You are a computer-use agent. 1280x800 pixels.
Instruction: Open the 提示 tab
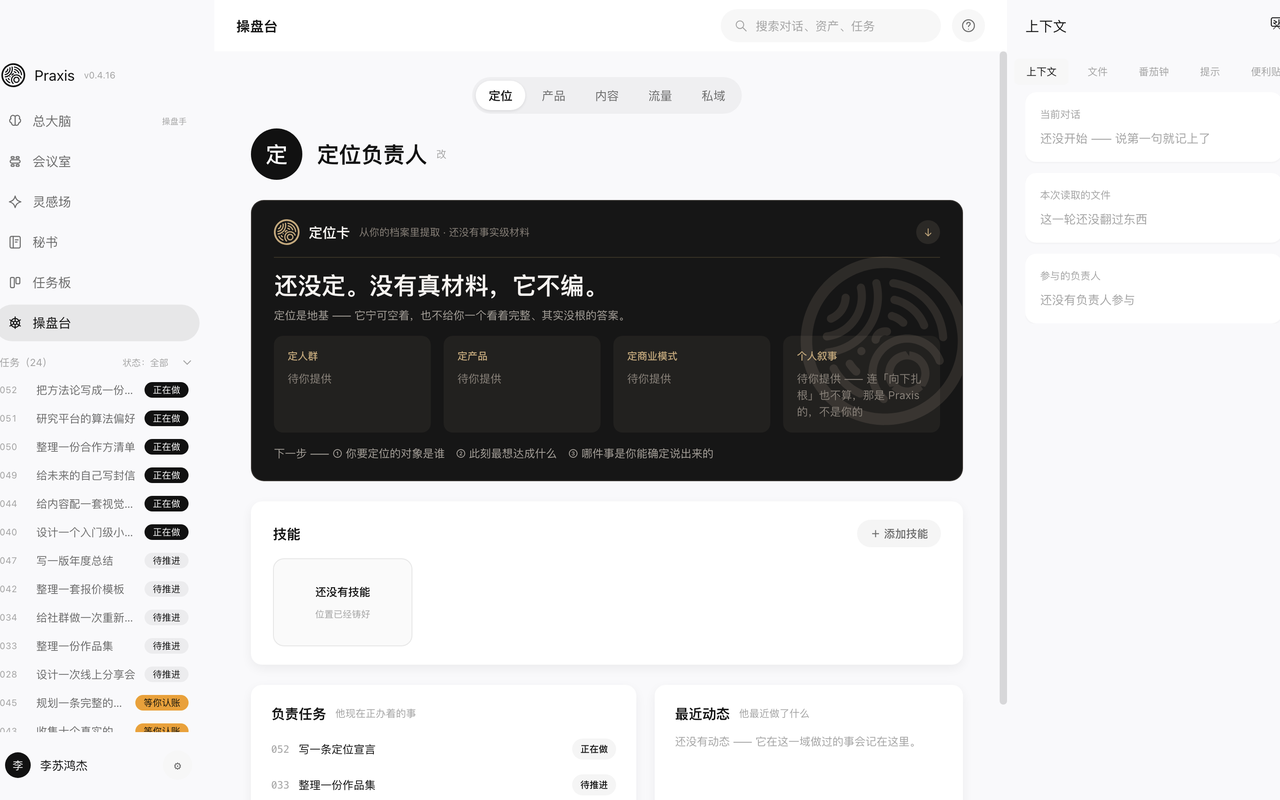click(x=1210, y=72)
